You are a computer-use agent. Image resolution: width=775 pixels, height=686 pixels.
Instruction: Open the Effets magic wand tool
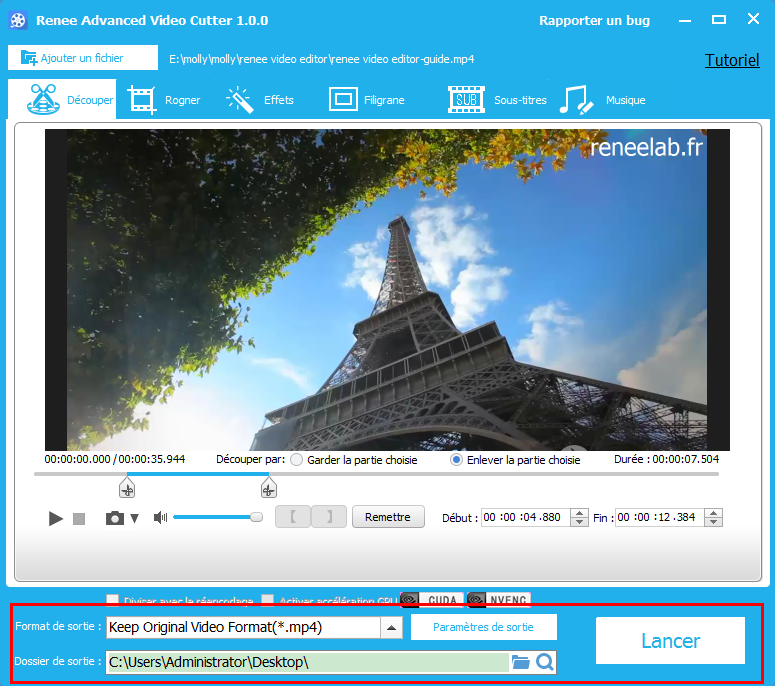260,100
